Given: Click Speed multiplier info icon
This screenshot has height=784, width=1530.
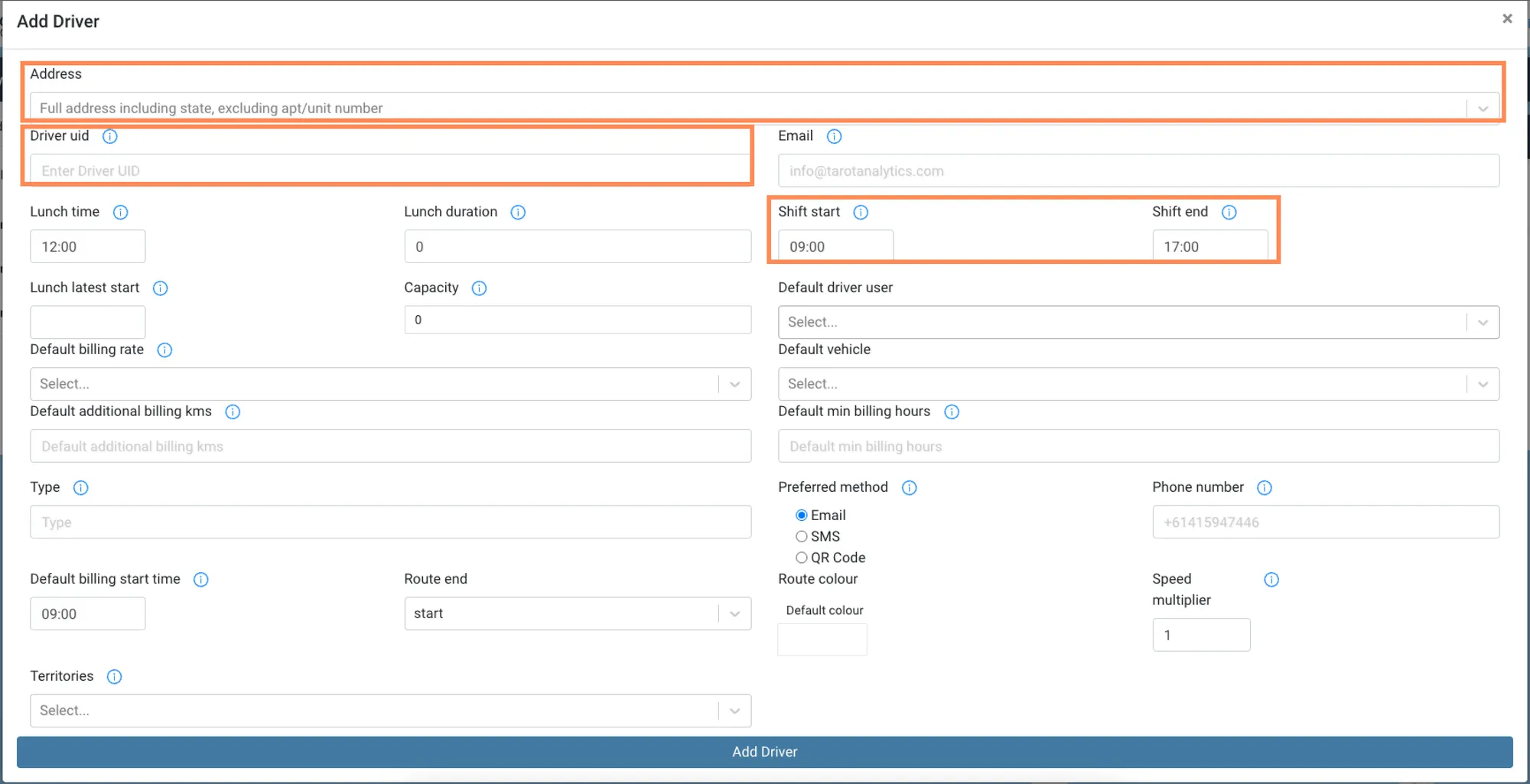Looking at the screenshot, I should (x=1271, y=580).
